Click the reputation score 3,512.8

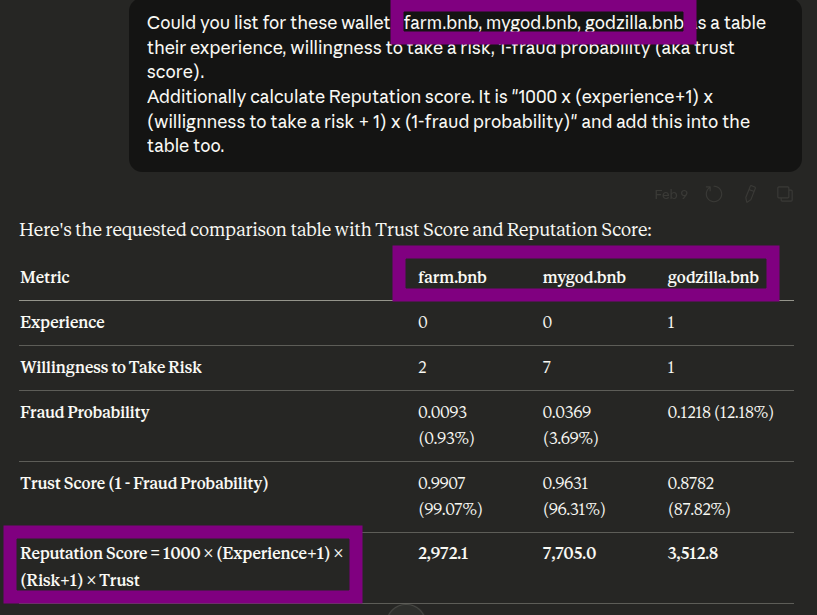point(692,554)
